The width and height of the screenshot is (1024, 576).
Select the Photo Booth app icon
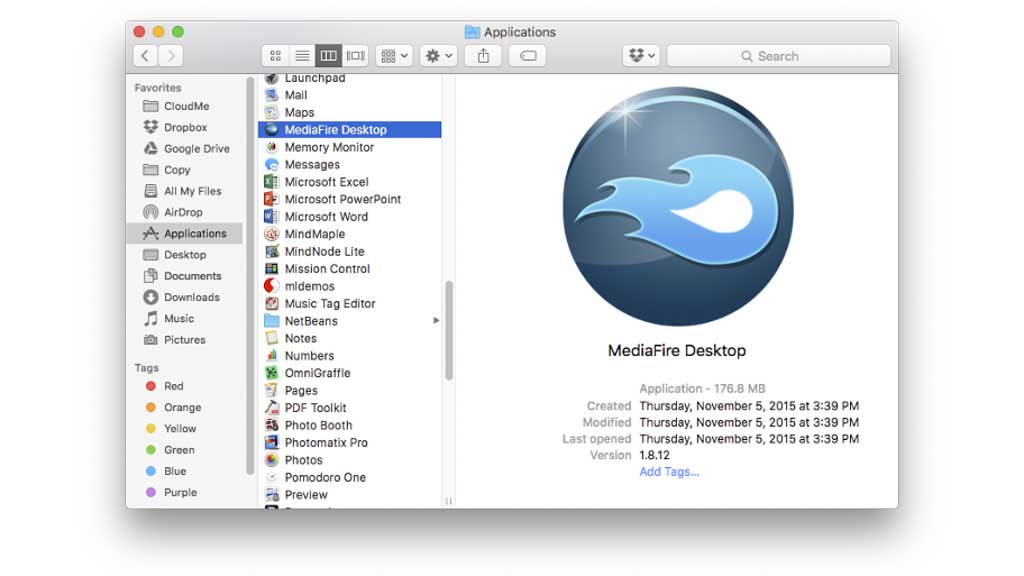271,425
